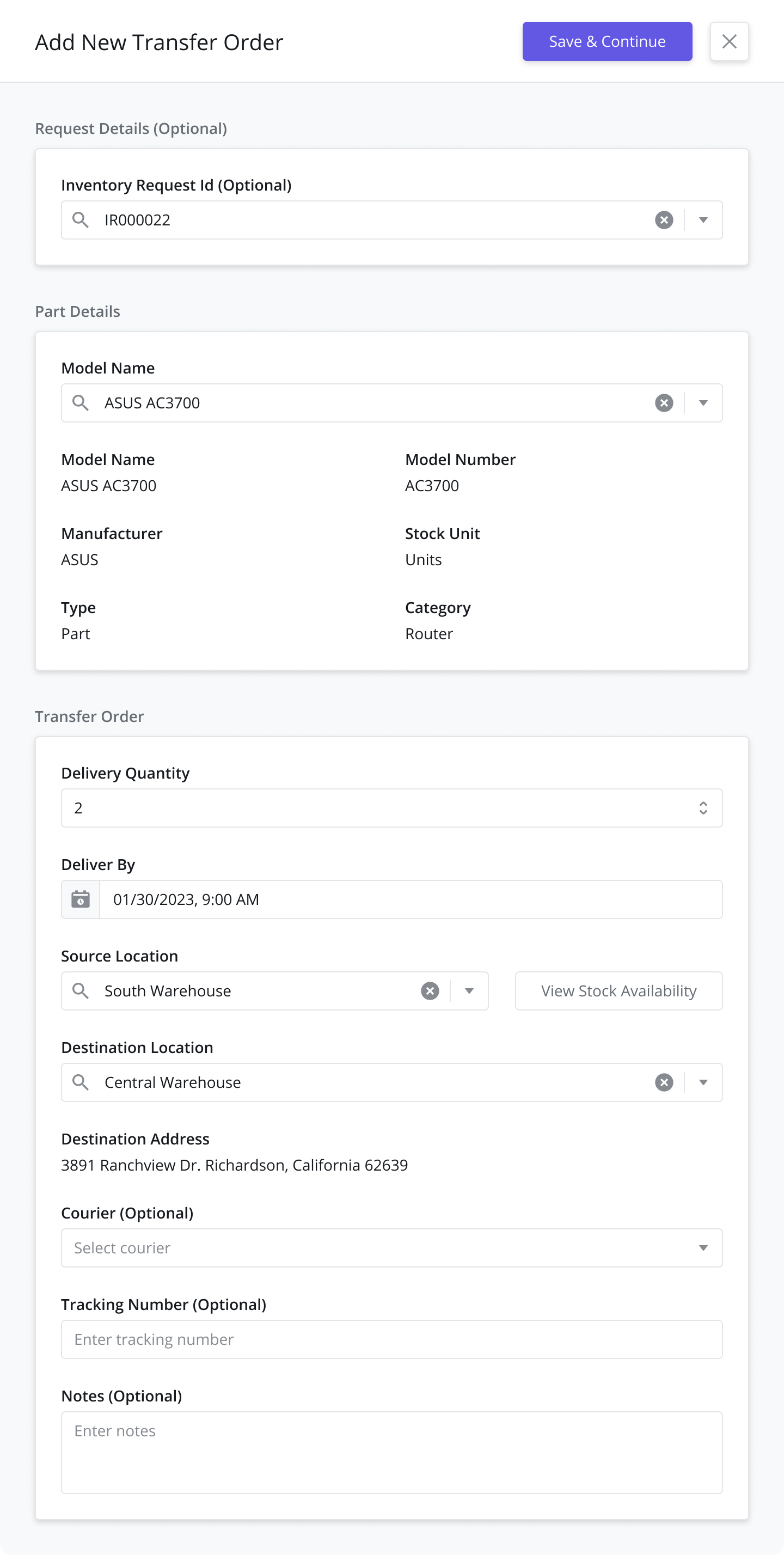Click into the Notes text area
Viewport: 784px width, 1555px height.
pos(391,1453)
